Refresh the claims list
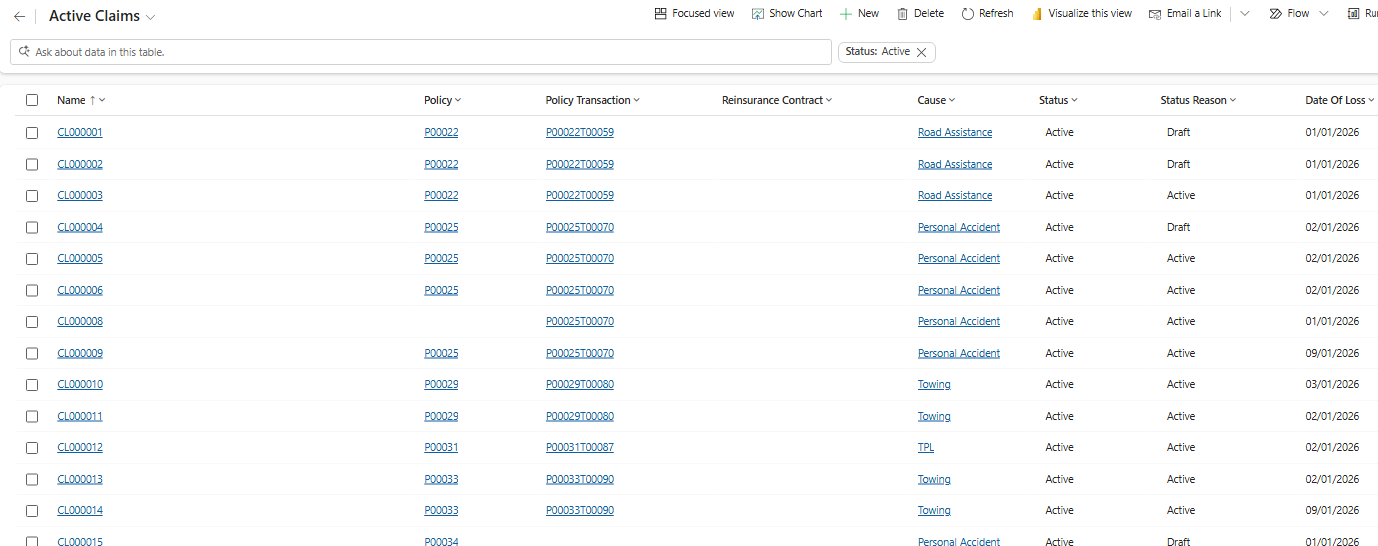The width and height of the screenshot is (1378, 546). [x=987, y=13]
